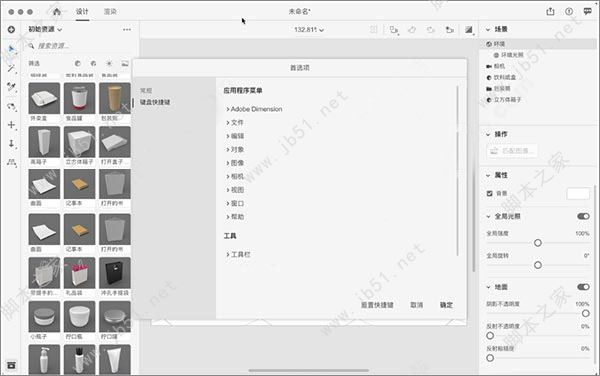Expand the 对象 shortcuts group
The width and height of the screenshot is (600, 376).
tap(235, 149)
